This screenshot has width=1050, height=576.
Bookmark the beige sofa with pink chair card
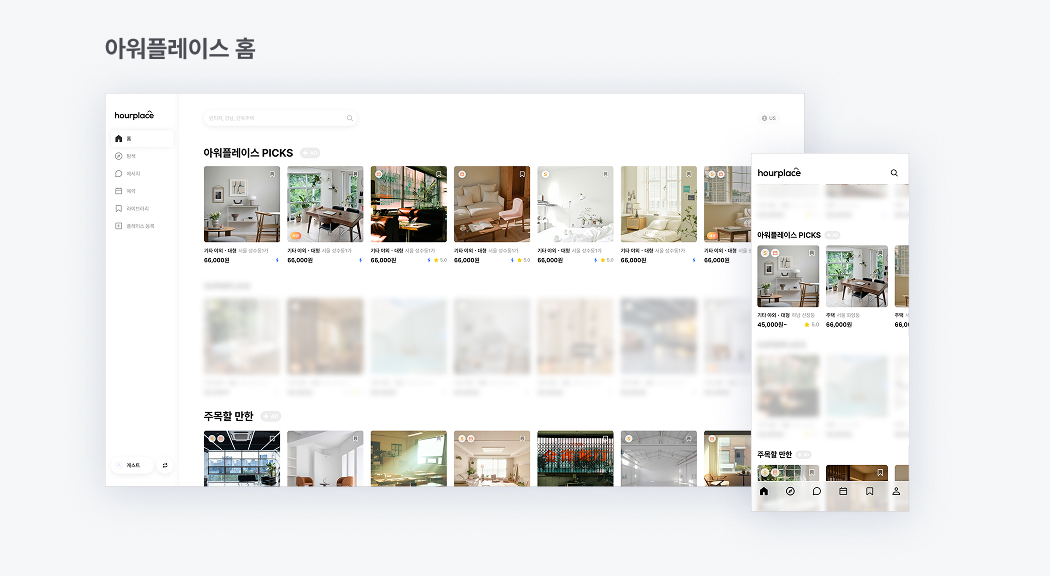(x=522, y=174)
